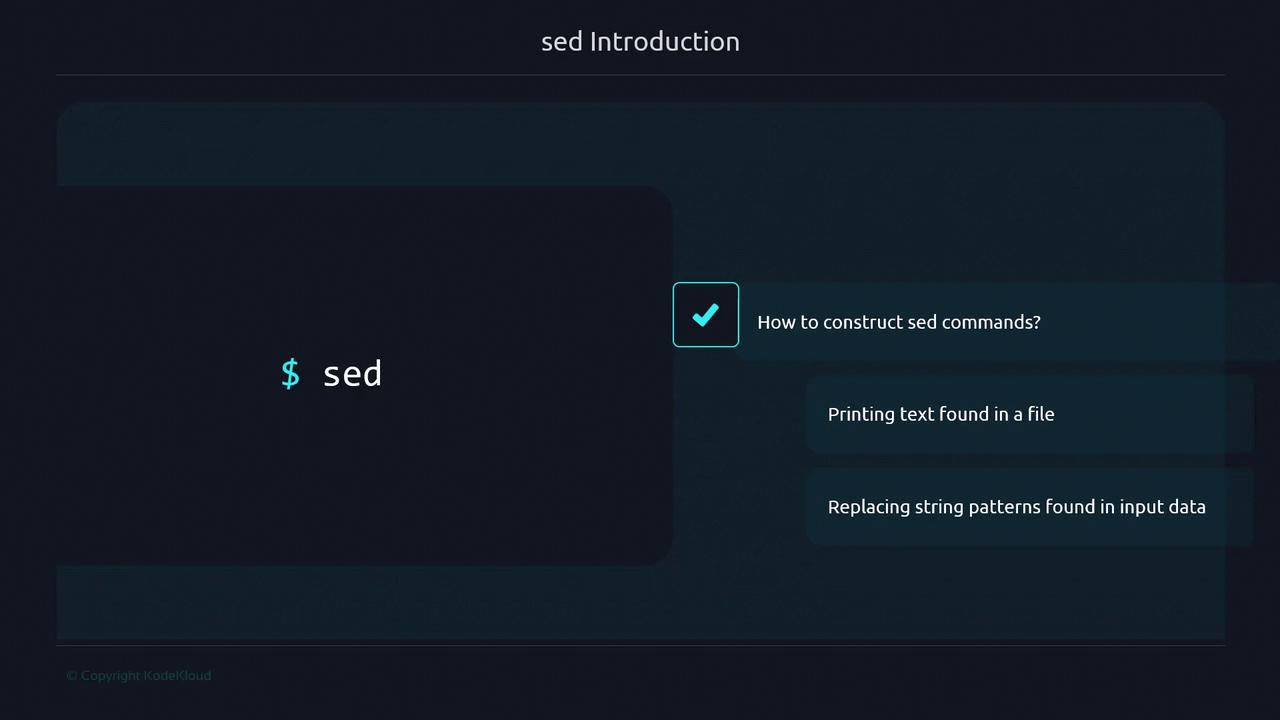
Task: Click the question mark after "commands"
Action: click(x=1036, y=322)
